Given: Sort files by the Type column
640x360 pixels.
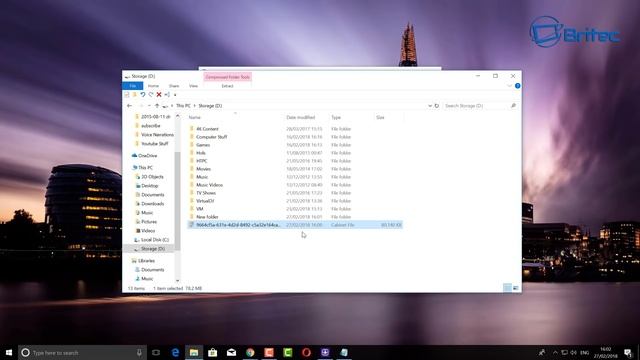Looking at the screenshot, I should (x=336, y=117).
